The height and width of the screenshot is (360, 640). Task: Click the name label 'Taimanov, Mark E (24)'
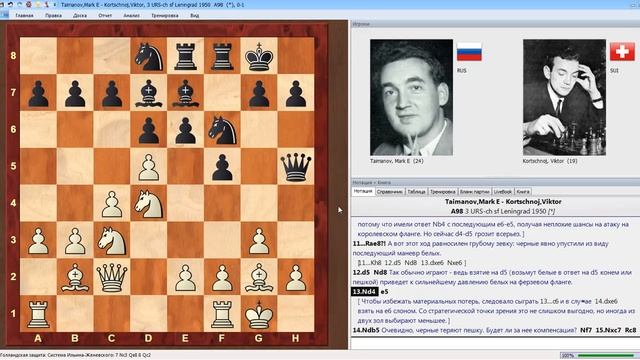click(397, 161)
